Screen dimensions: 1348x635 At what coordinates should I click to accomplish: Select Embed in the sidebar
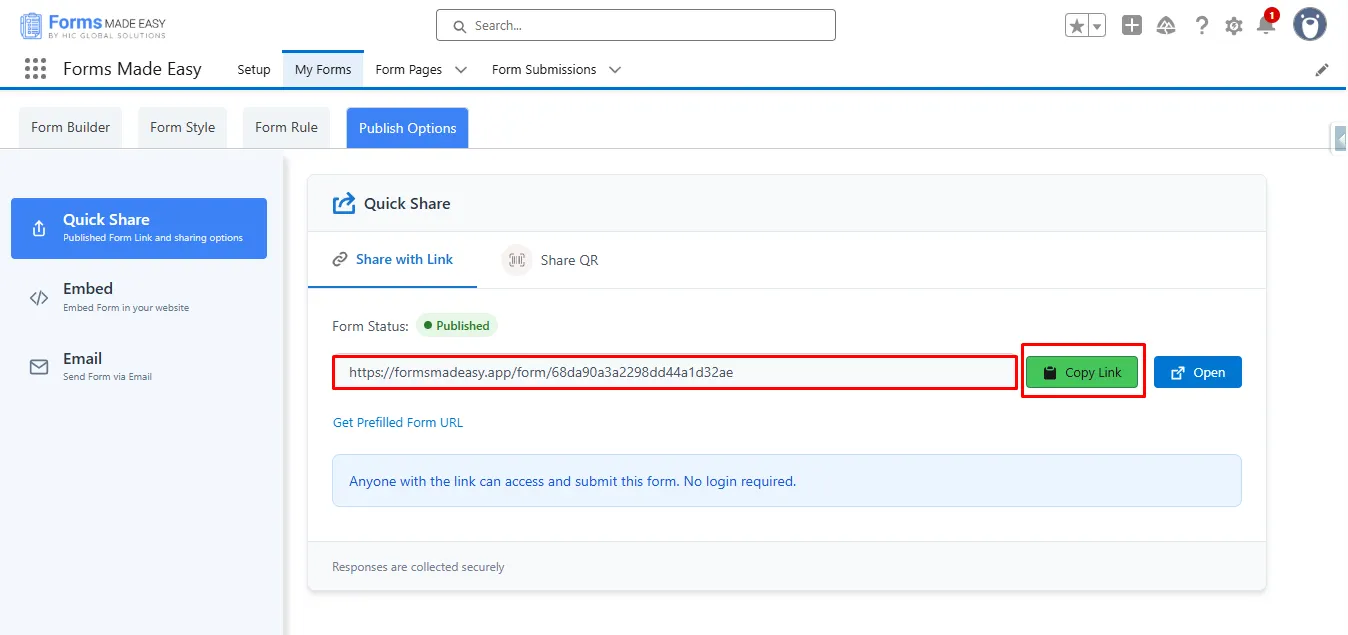(139, 297)
